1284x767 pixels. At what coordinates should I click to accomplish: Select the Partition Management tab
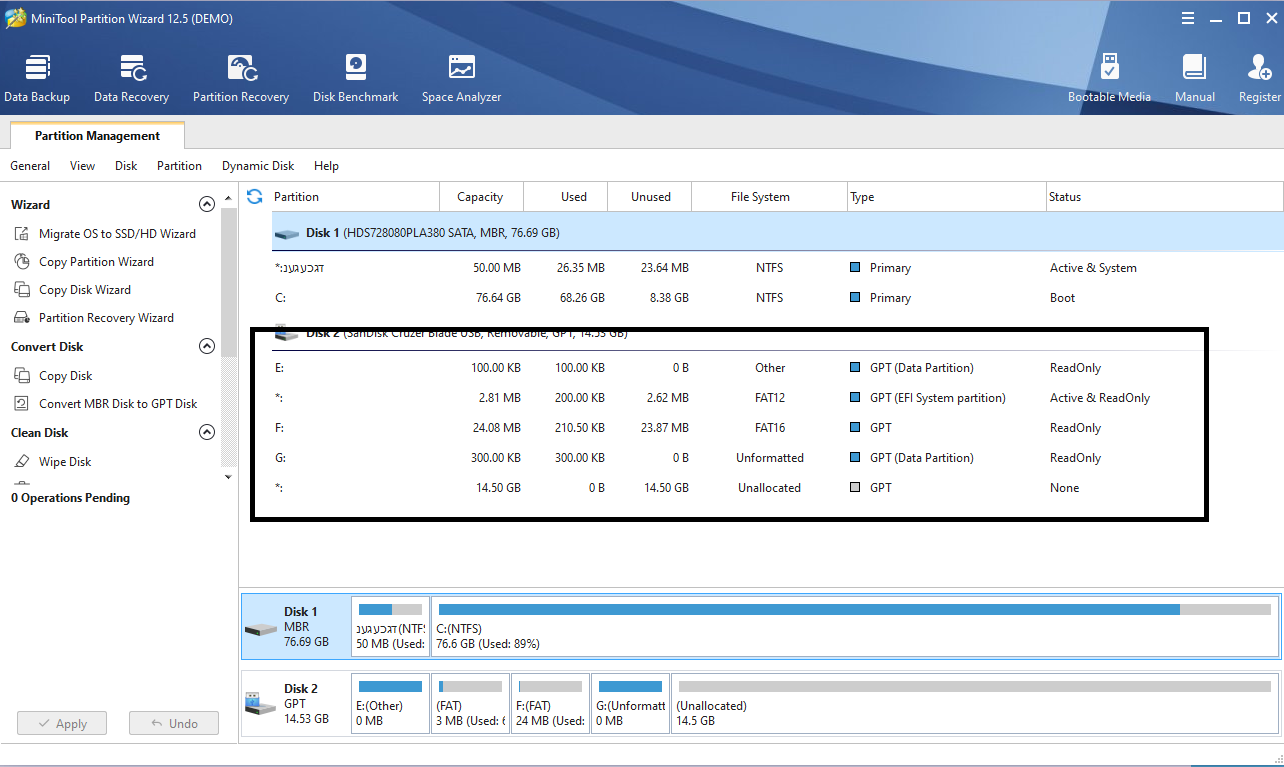(x=97, y=136)
